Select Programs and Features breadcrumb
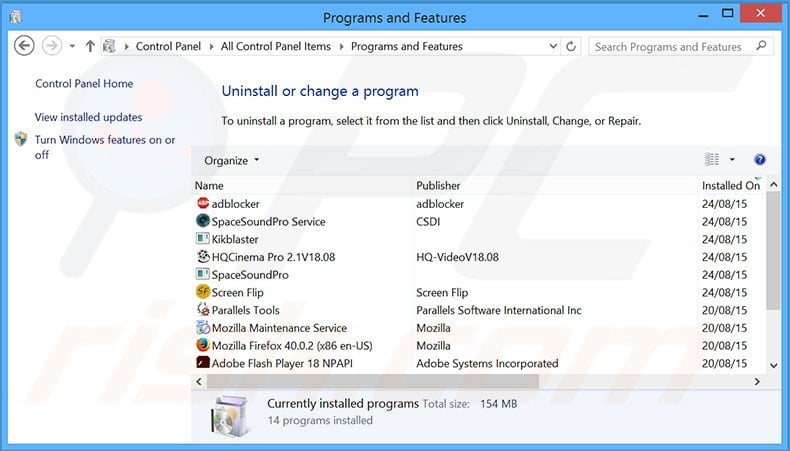This screenshot has height=451, width=790. point(407,46)
